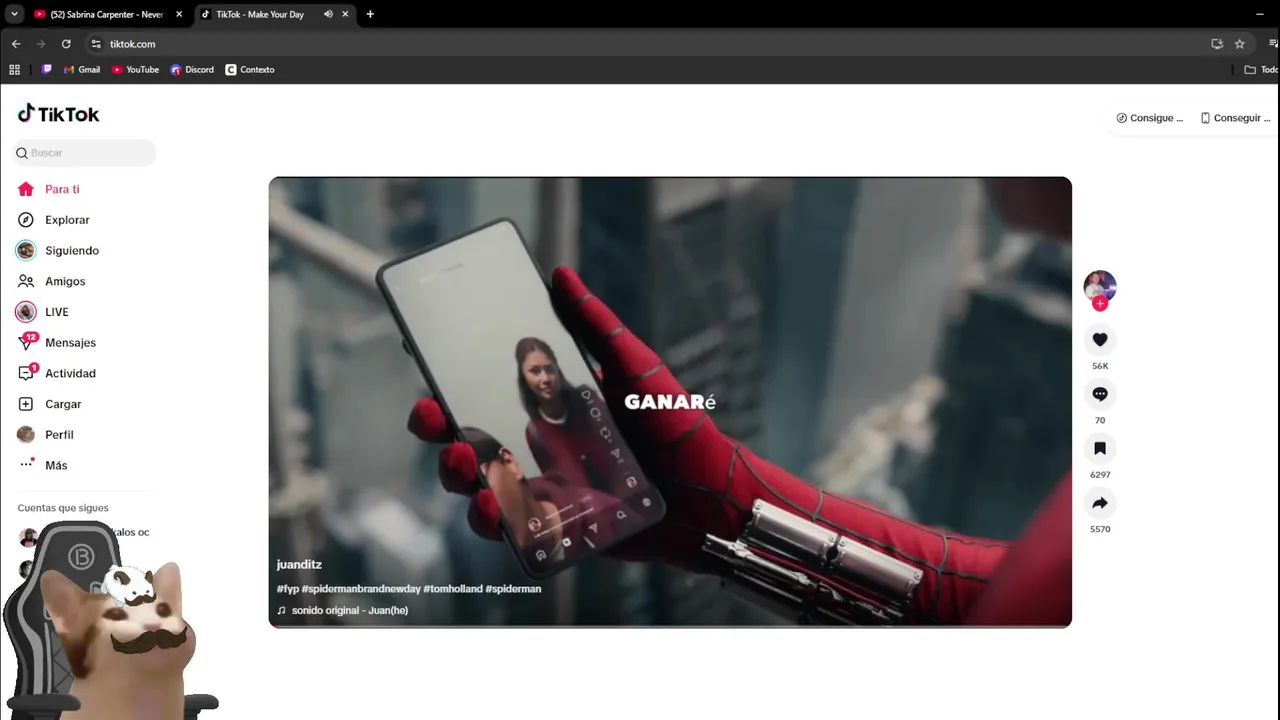Click the Cargar upload icon
Image resolution: width=1280 pixels, height=720 pixels.
26,404
